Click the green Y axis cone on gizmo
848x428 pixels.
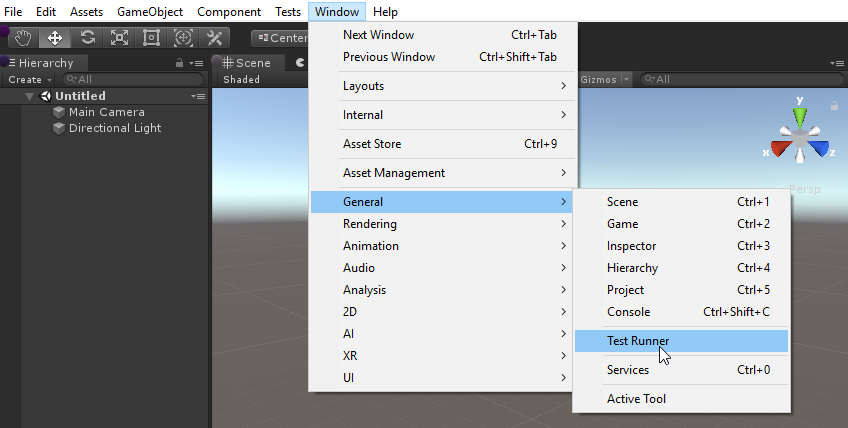pos(799,115)
